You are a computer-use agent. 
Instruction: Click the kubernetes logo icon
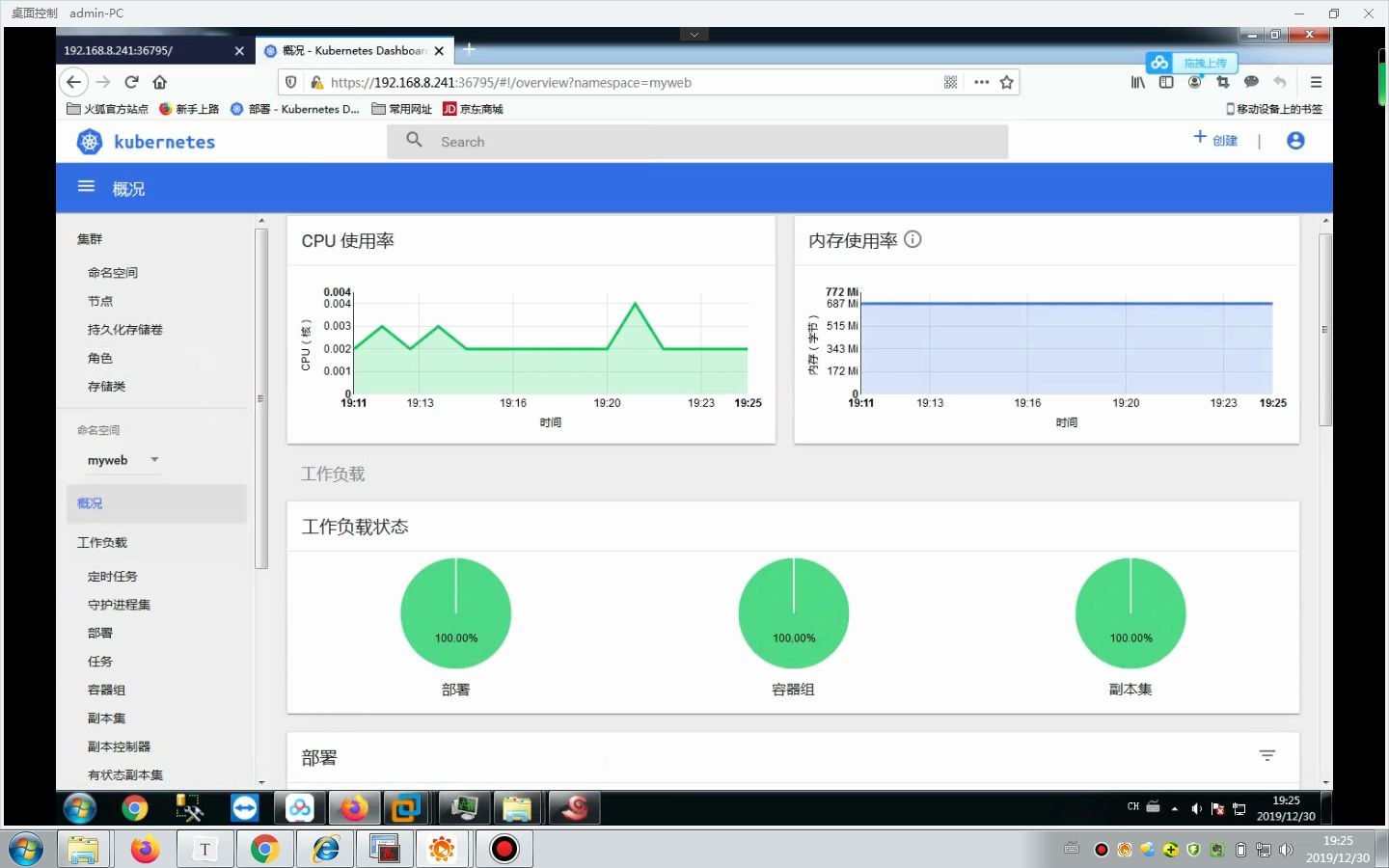tap(90, 142)
